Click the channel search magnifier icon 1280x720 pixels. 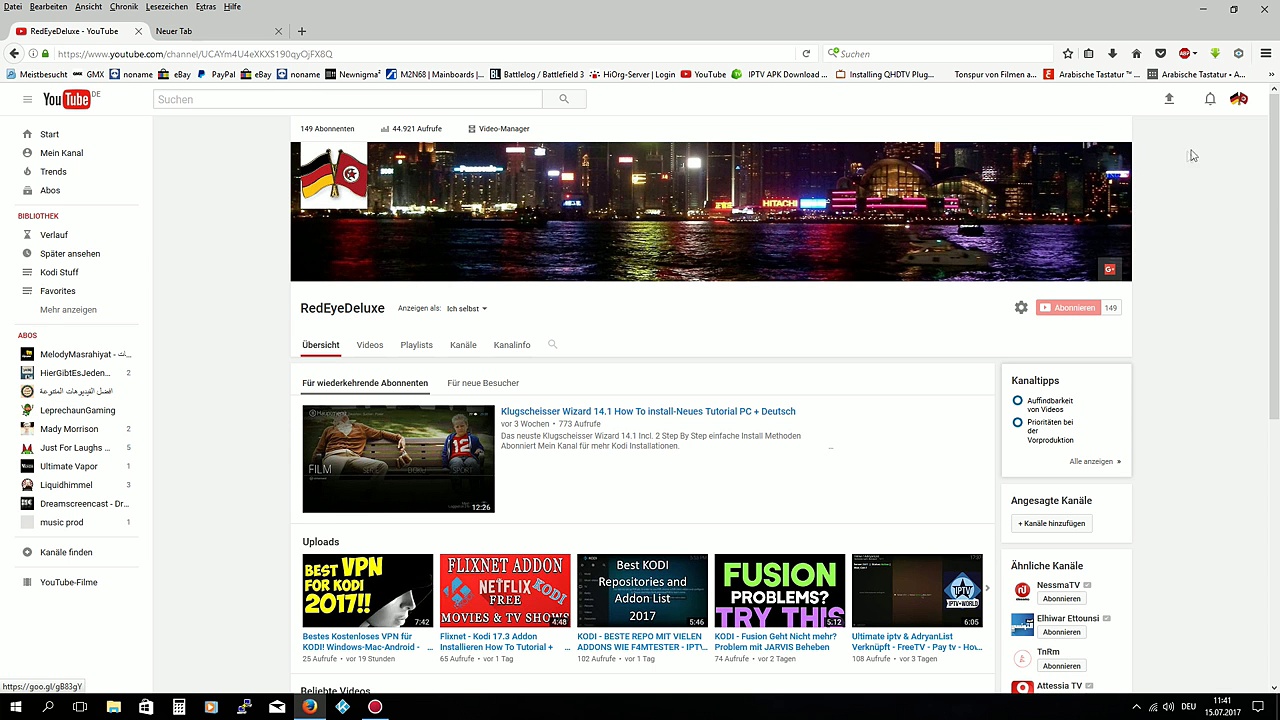coord(552,345)
